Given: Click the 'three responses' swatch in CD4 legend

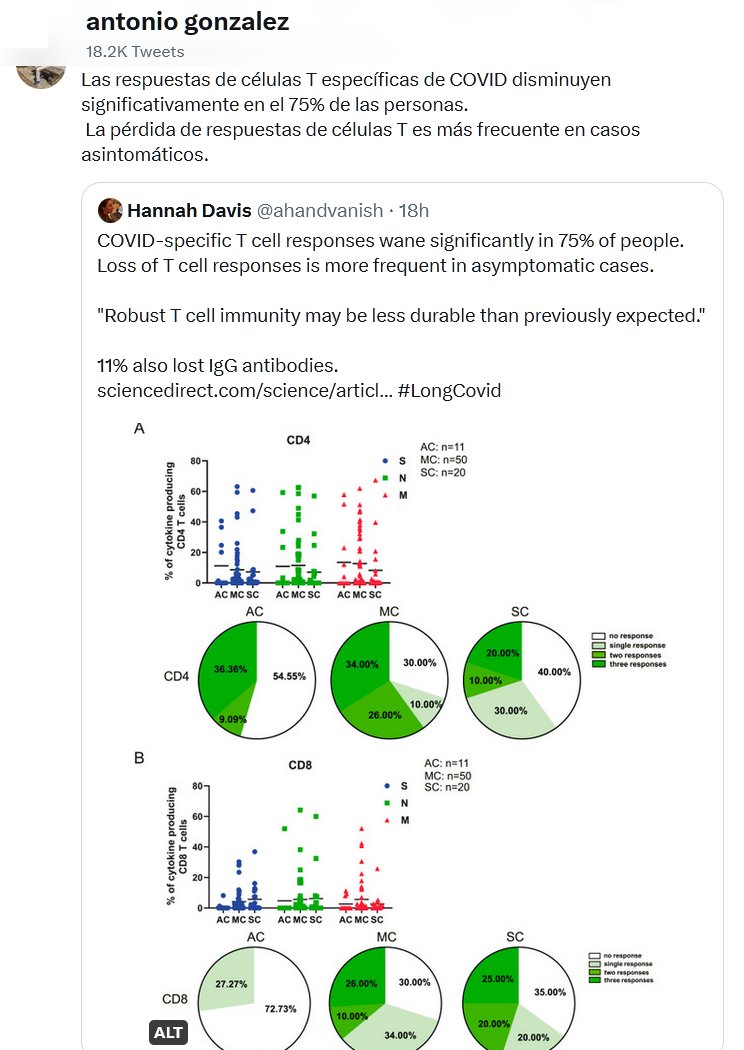Looking at the screenshot, I should click(x=599, y=664).
